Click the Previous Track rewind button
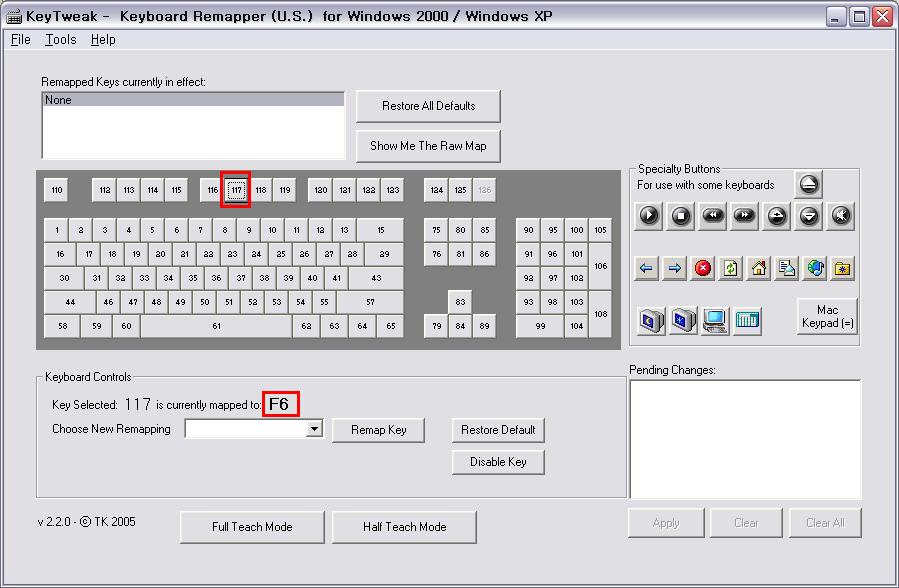899x588 pixels. 713,216
